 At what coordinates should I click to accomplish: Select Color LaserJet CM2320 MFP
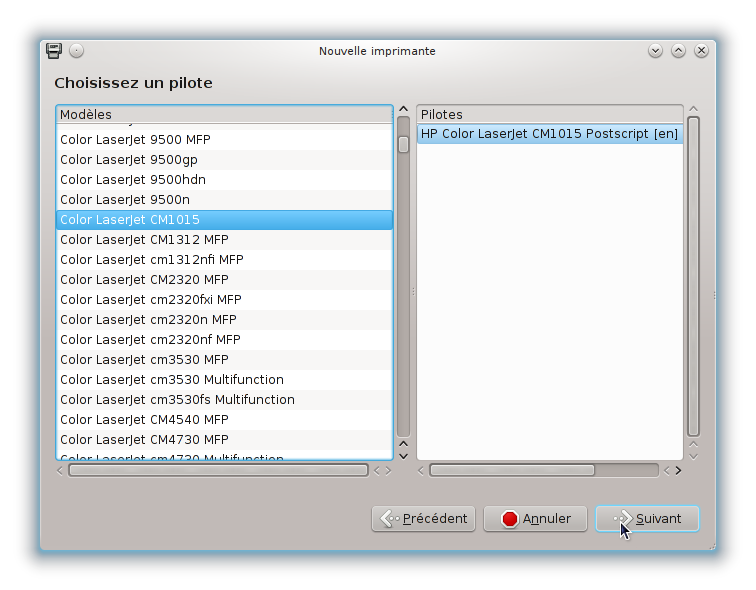pyautogui.click(x=224, y=280)
